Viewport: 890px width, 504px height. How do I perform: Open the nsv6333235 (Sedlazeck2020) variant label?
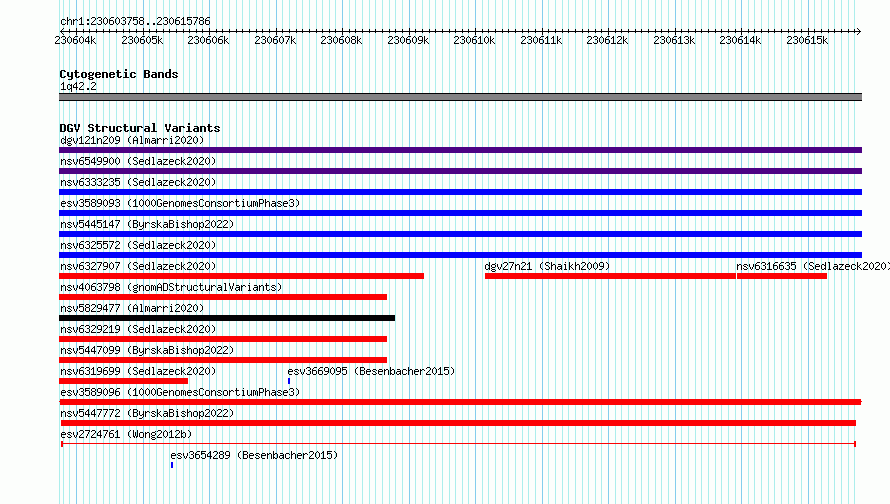pos(138,182)
